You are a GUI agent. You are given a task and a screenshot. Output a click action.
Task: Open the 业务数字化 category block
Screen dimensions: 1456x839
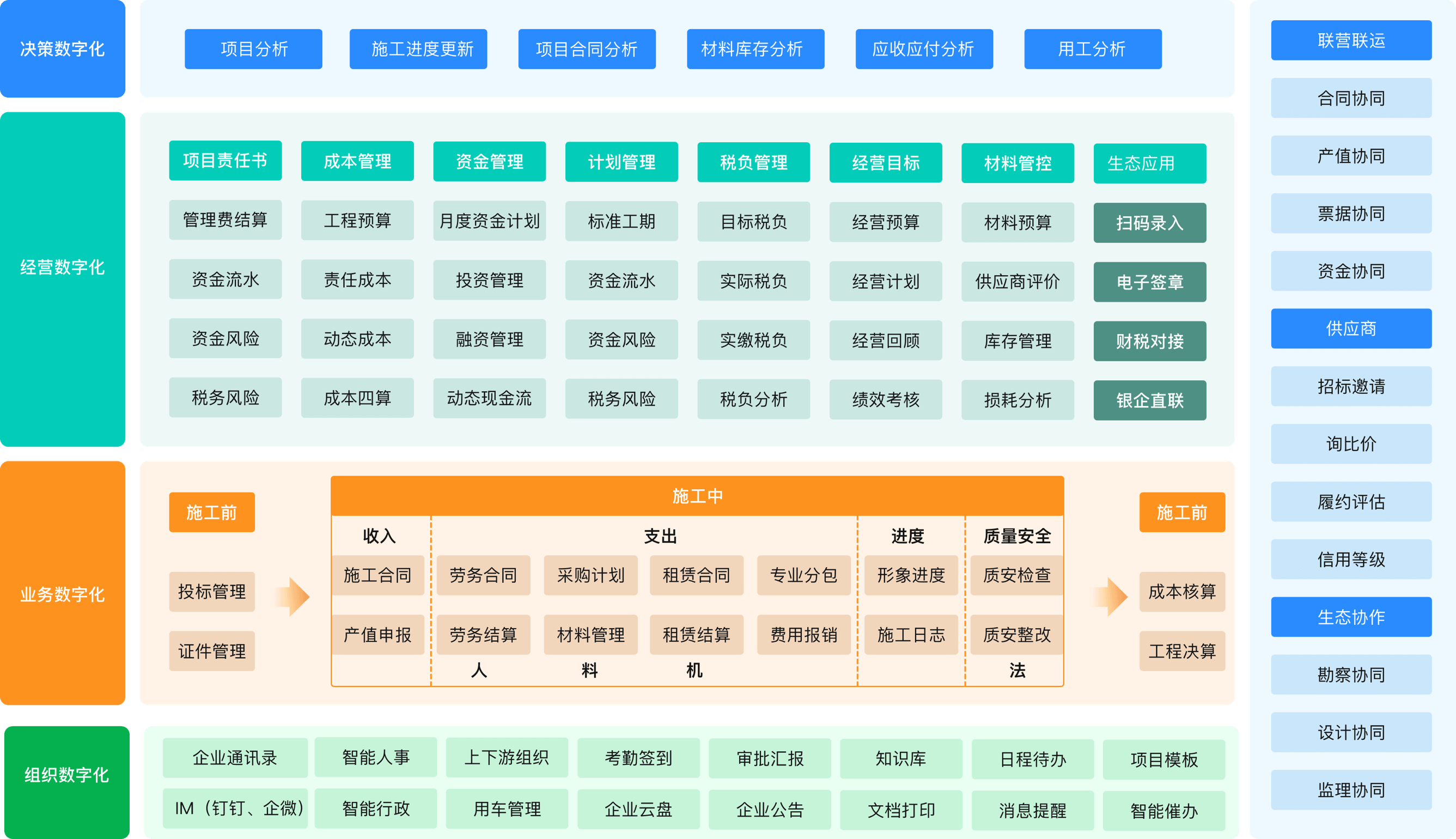[x=63, y=593]
